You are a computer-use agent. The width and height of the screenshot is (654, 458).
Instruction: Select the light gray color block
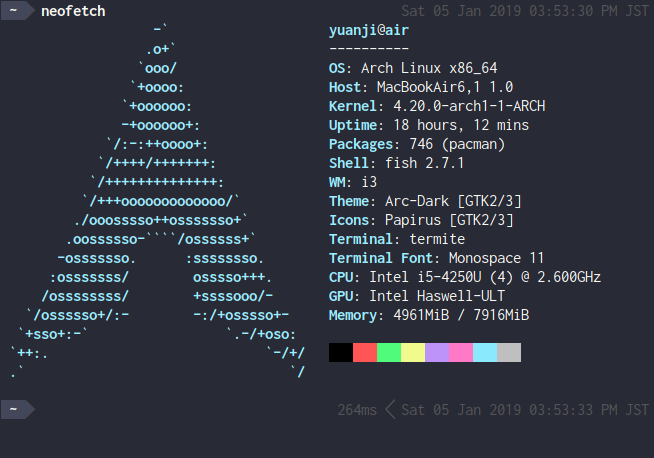(x=509, y=352)
